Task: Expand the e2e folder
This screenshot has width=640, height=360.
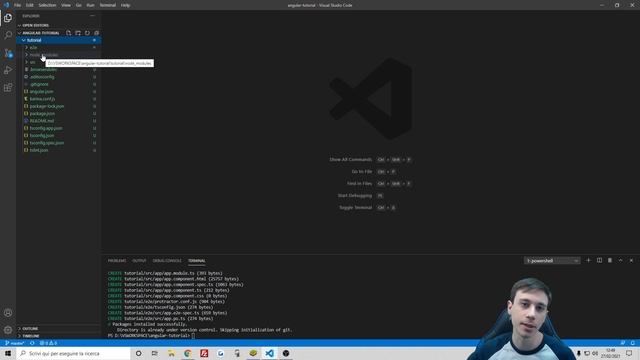Action: pyautogui.click(x=59, y=48)
